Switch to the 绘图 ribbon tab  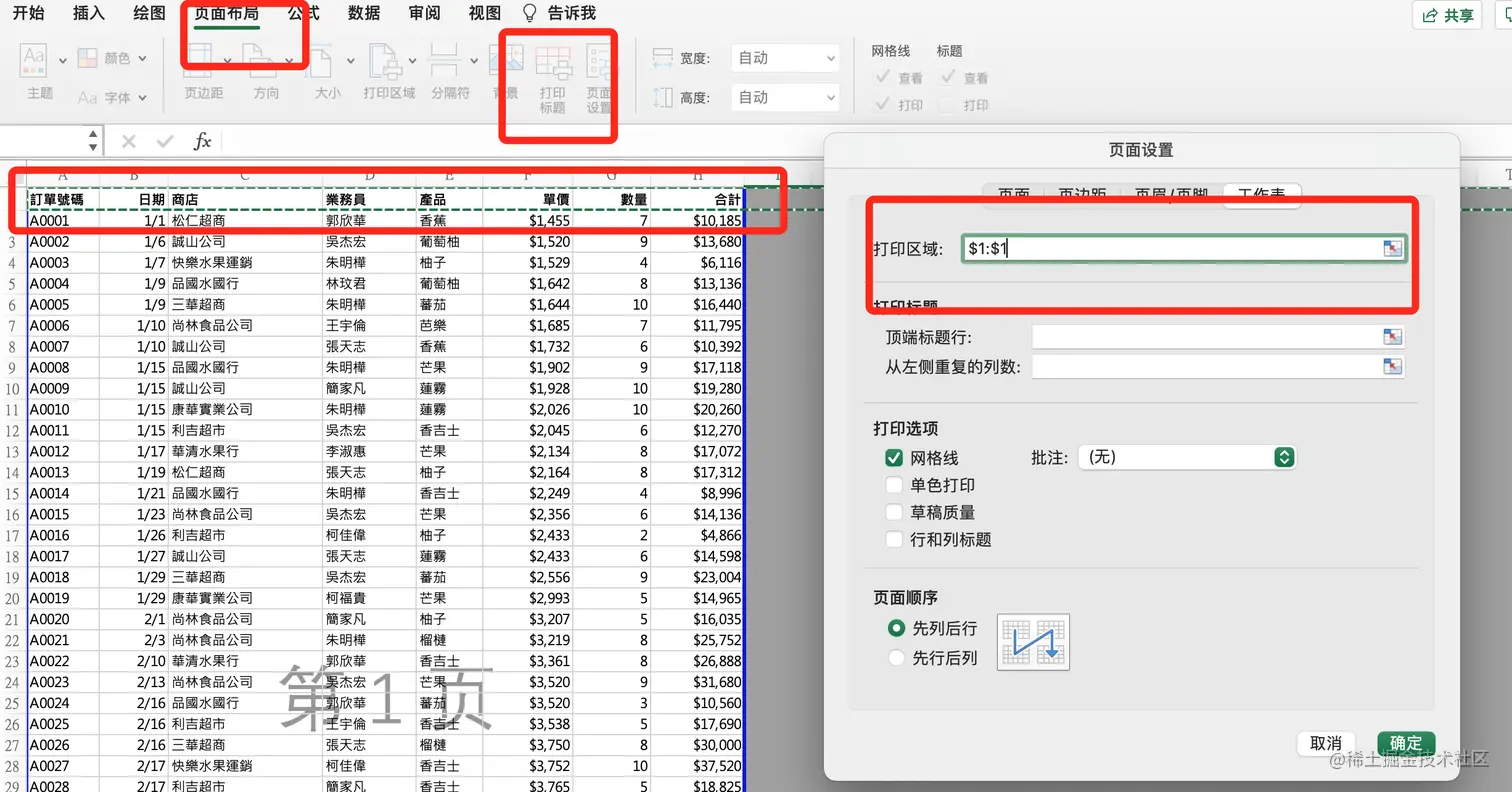(149, 13)
